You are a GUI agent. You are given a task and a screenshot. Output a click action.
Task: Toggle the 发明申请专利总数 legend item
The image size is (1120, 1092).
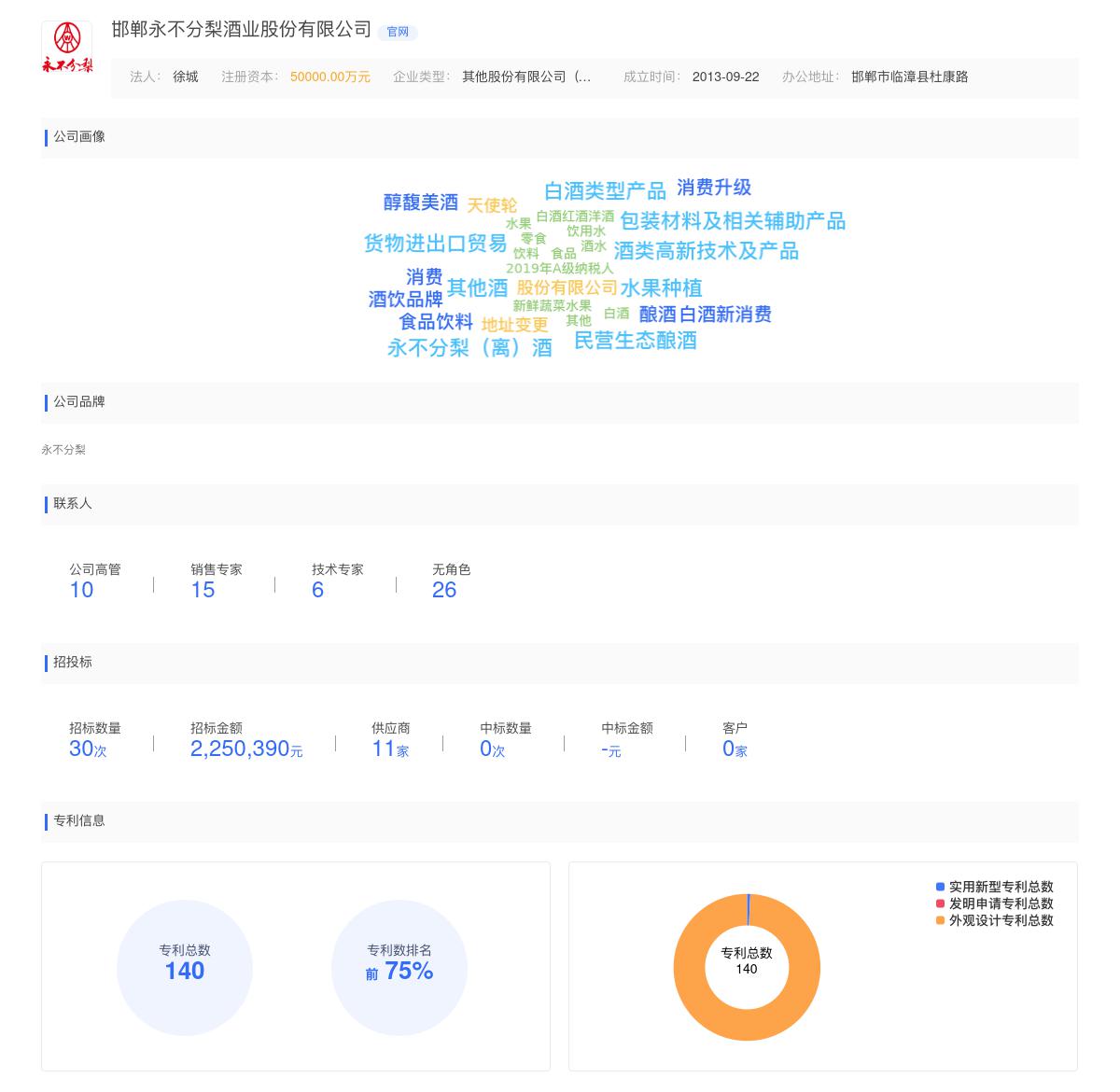(995, 903)
